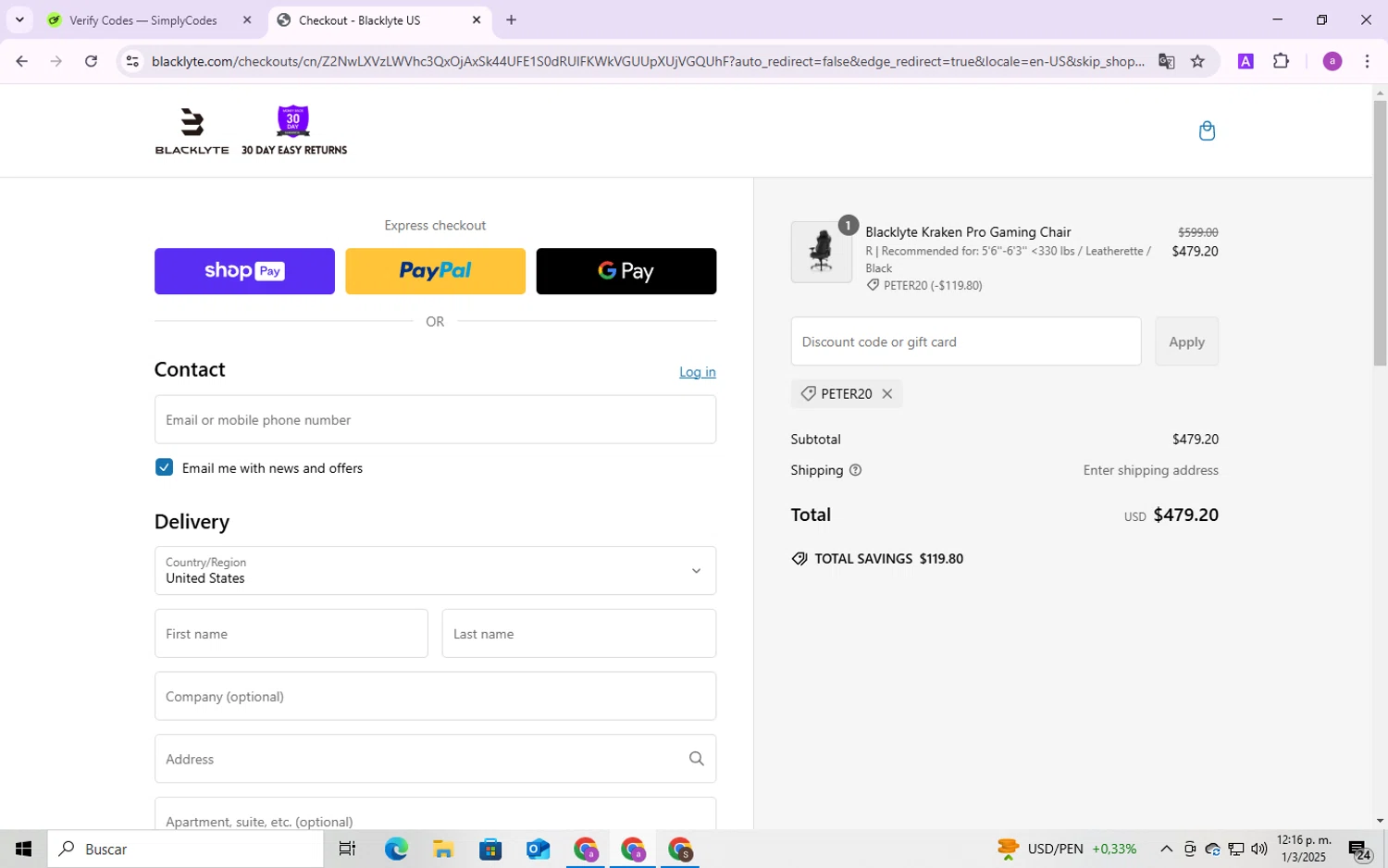This screenshot has height=868, width=1388.
Task: Open the shopping bag cart icon
Action: tap(1207, 130)
